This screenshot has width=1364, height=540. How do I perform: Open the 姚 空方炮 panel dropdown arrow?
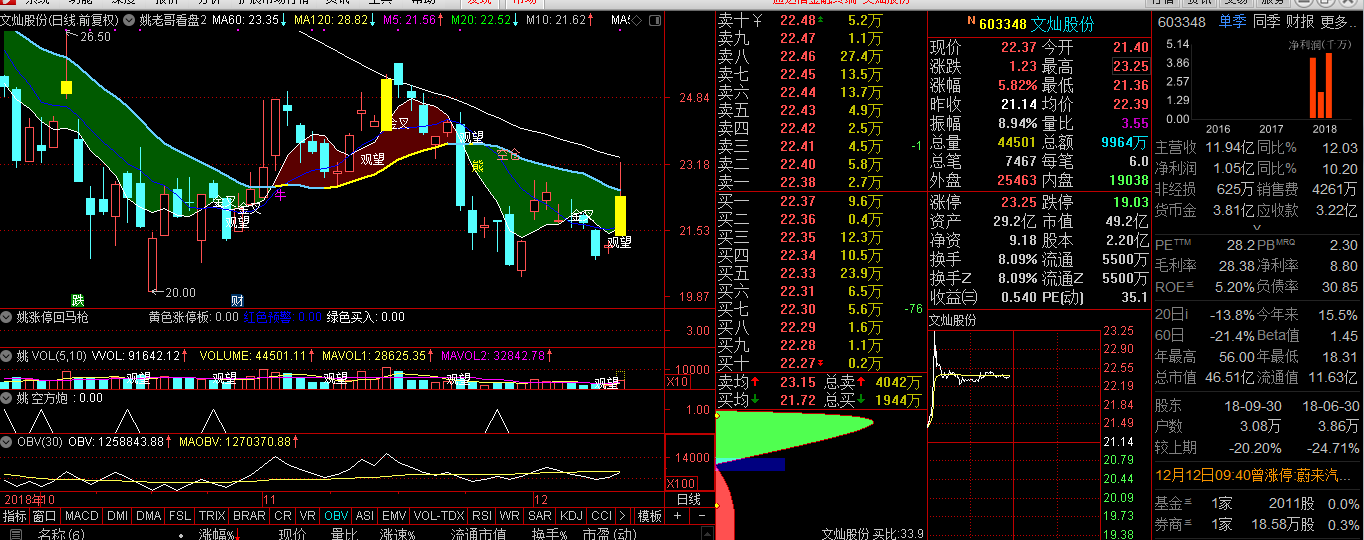7,398
